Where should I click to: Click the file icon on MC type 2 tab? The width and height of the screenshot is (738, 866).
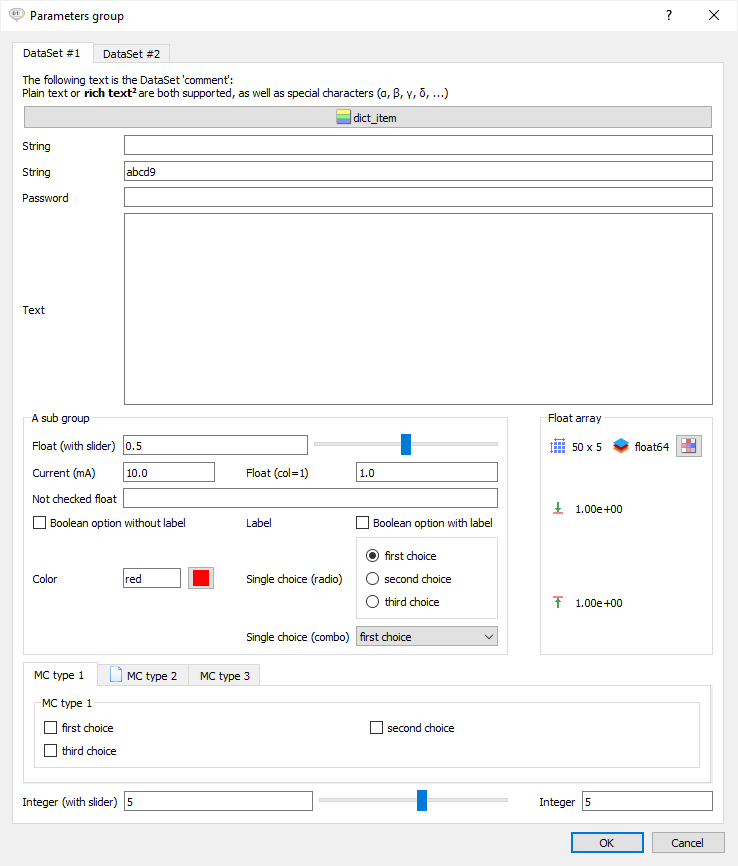pyautogui.click(x=115, y=675)
